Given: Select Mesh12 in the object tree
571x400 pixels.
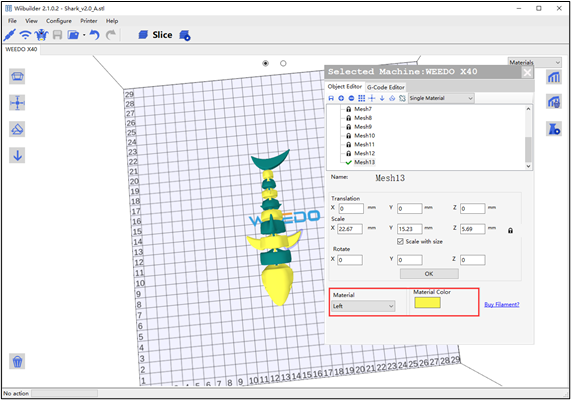Looking at the screenshot, I should [x=365, y=153].
